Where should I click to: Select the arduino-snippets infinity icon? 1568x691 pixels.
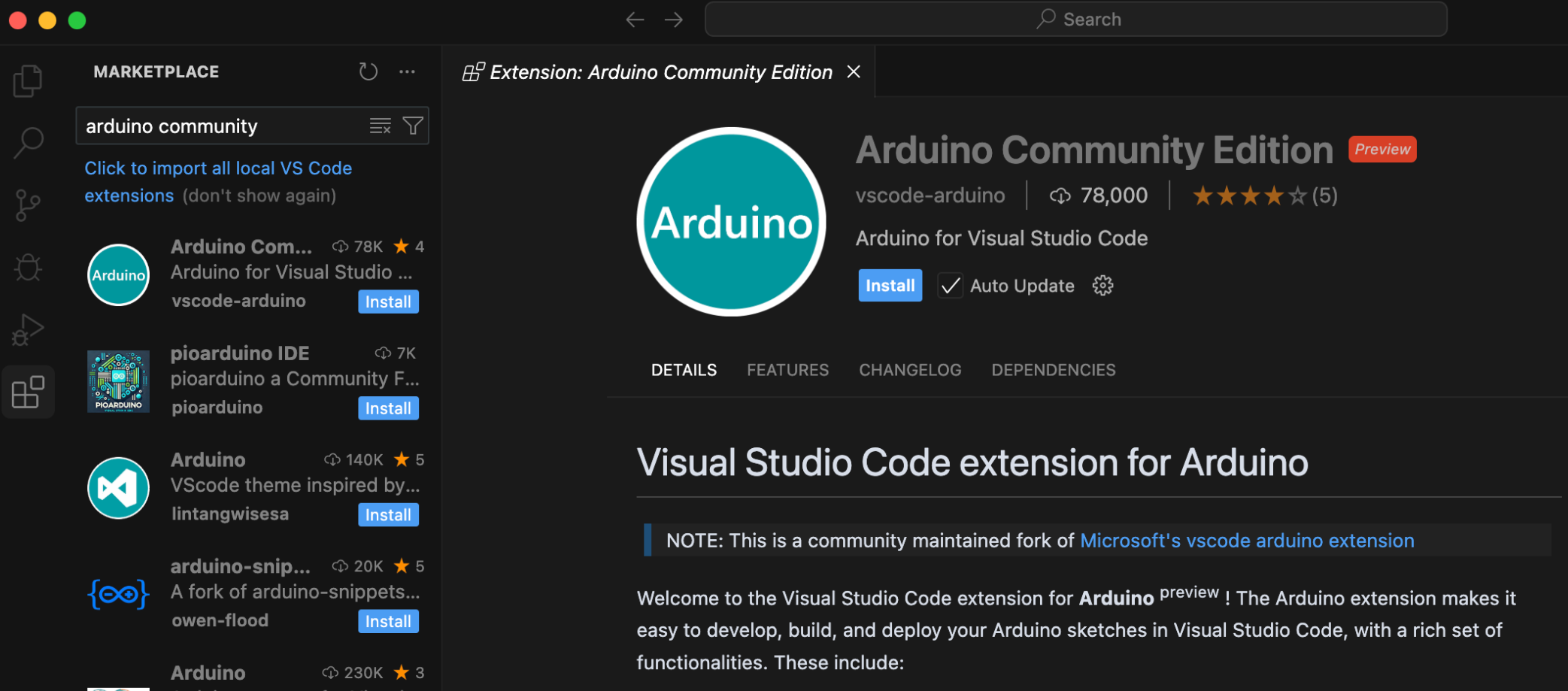[x=118, y=595]
